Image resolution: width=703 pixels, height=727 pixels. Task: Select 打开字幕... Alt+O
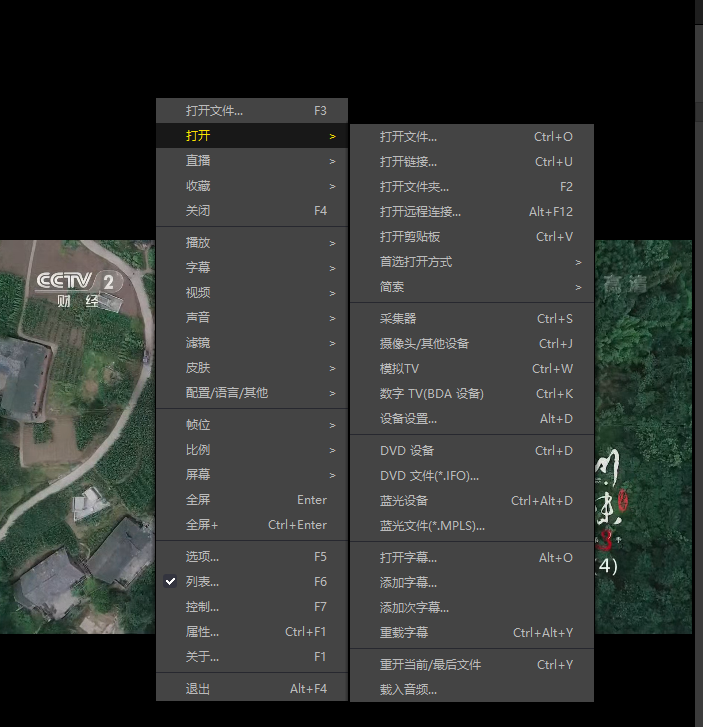coord(472,558)
